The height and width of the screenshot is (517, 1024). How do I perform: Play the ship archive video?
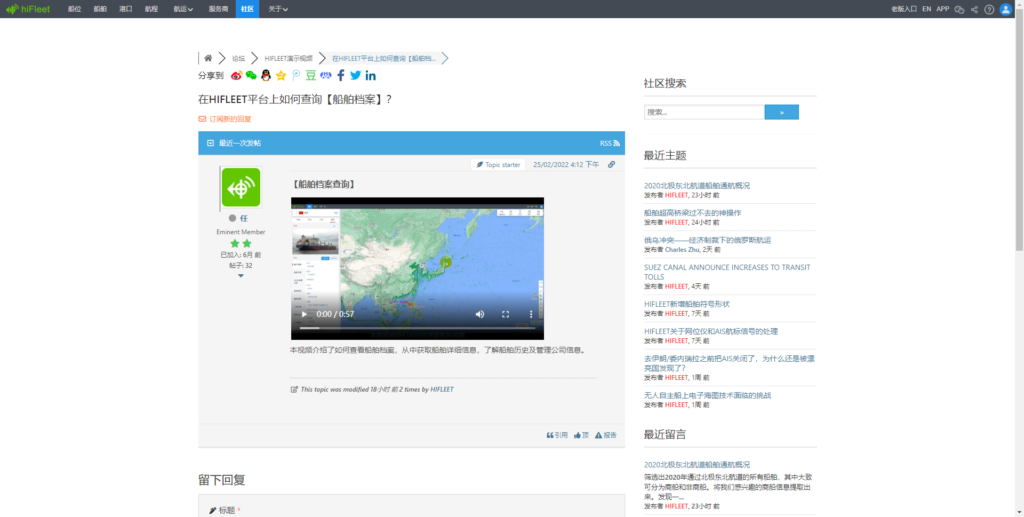[x=304, y=314]
